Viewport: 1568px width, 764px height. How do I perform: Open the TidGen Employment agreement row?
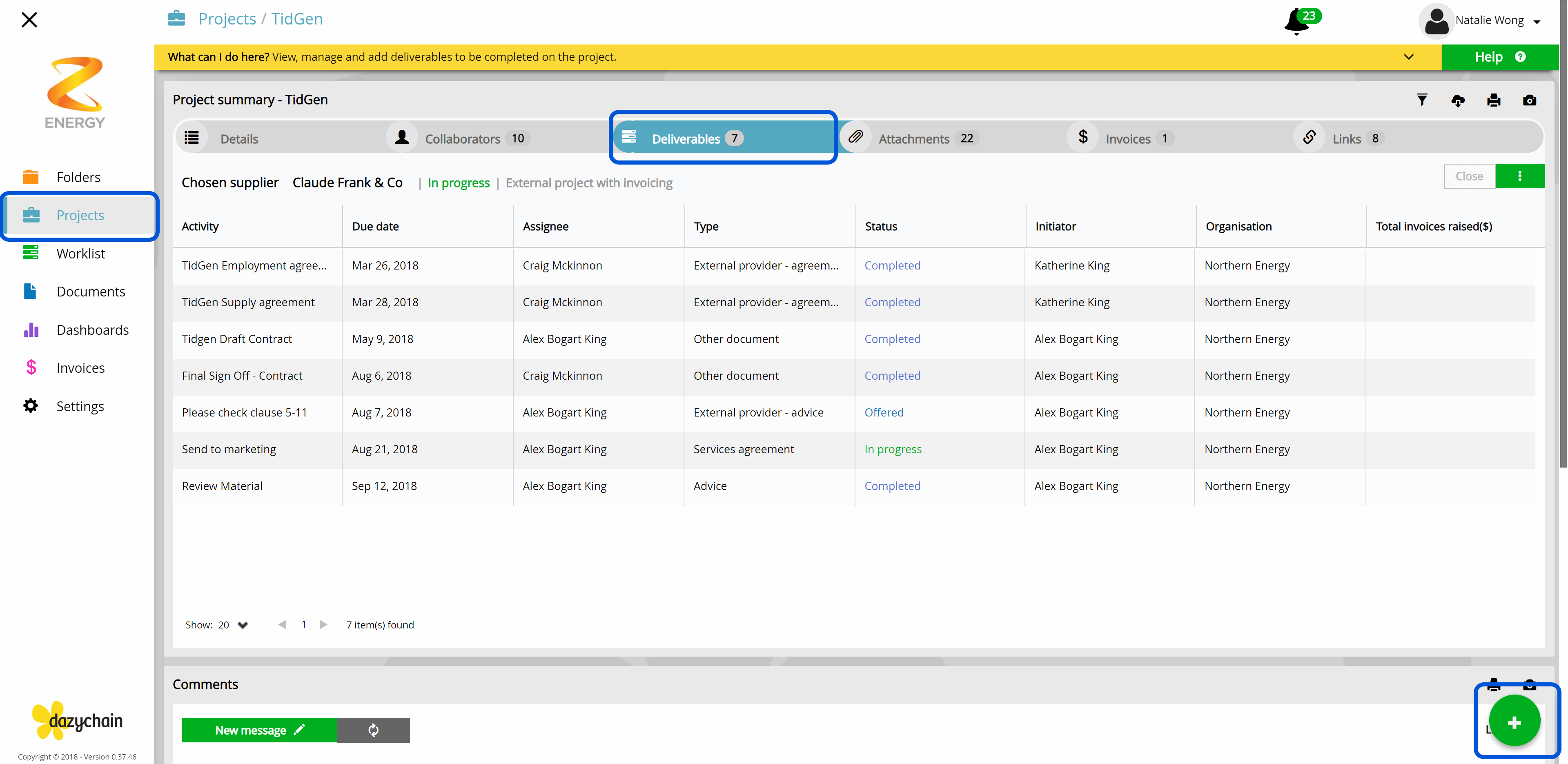(x=853, y=265)
